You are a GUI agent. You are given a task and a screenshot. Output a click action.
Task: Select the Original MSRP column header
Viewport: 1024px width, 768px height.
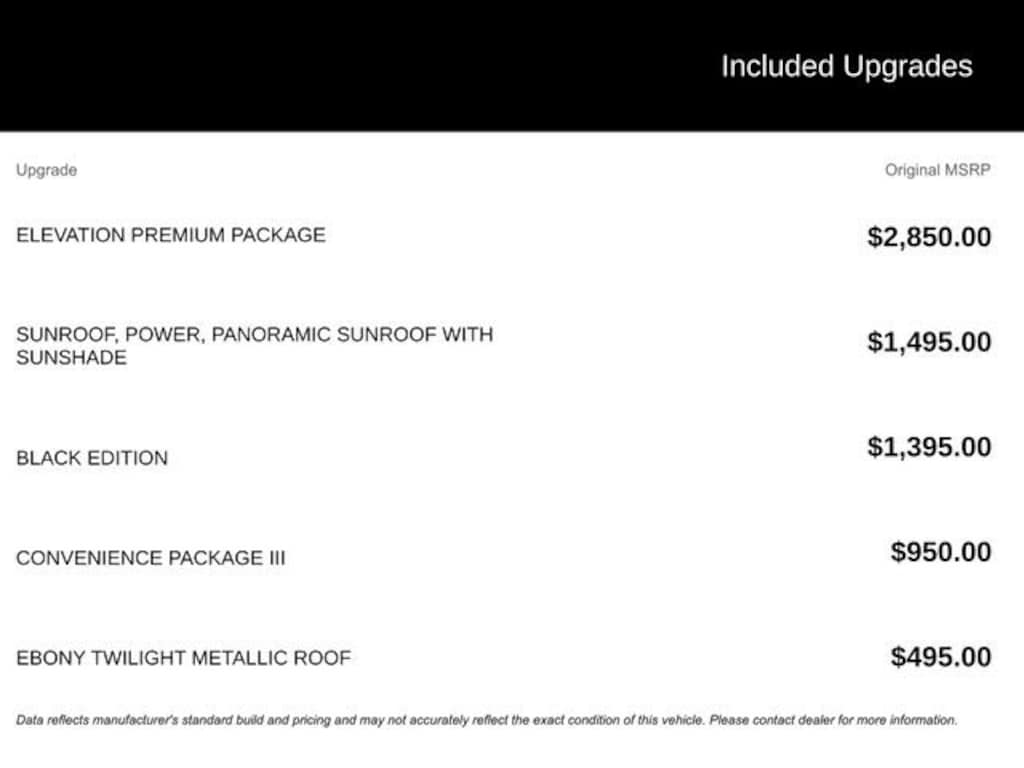[x=937, y=170]
